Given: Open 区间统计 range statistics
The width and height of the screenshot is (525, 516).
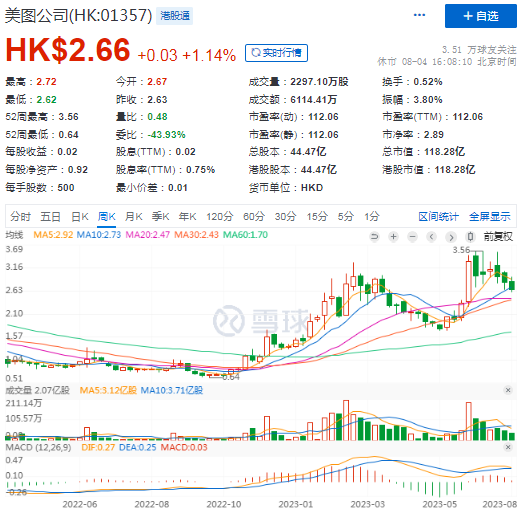Looking at the screenshot, I should 438,217.
